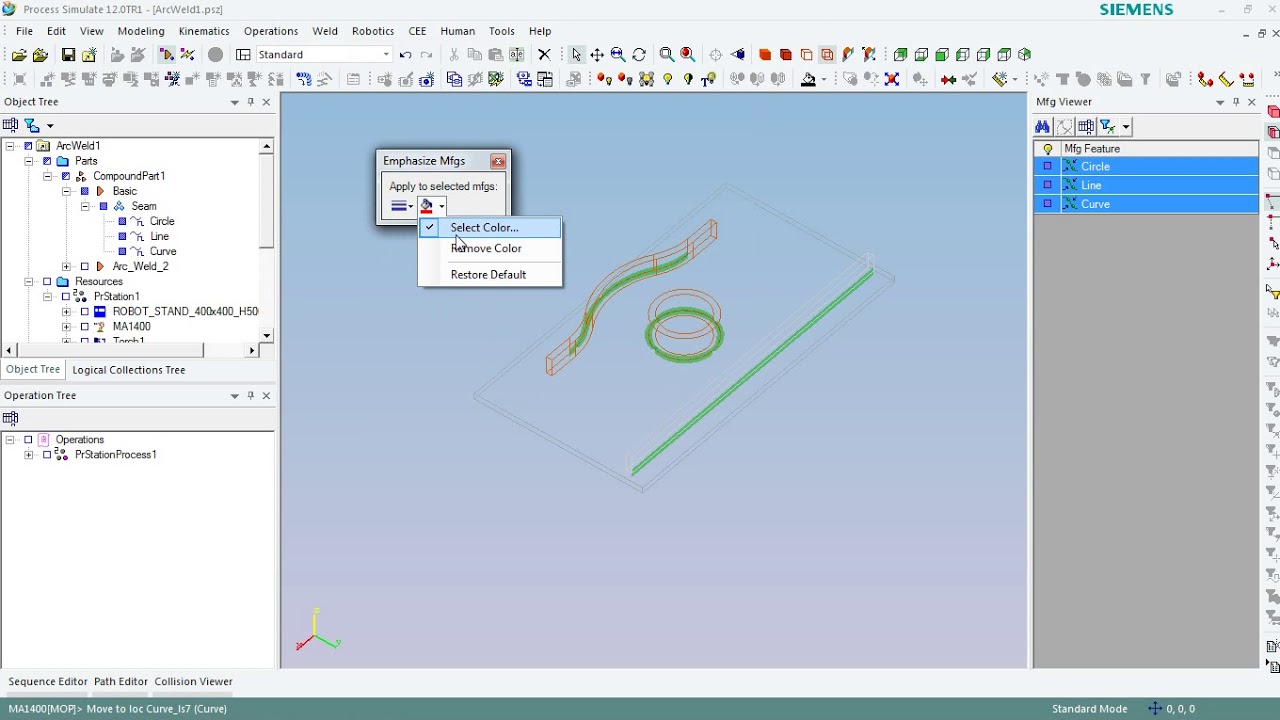Image resolution: width=1280 pixels, height=720 pixels.
Task: Select the CompoundPart1 tree item
Action: [129, 176]
